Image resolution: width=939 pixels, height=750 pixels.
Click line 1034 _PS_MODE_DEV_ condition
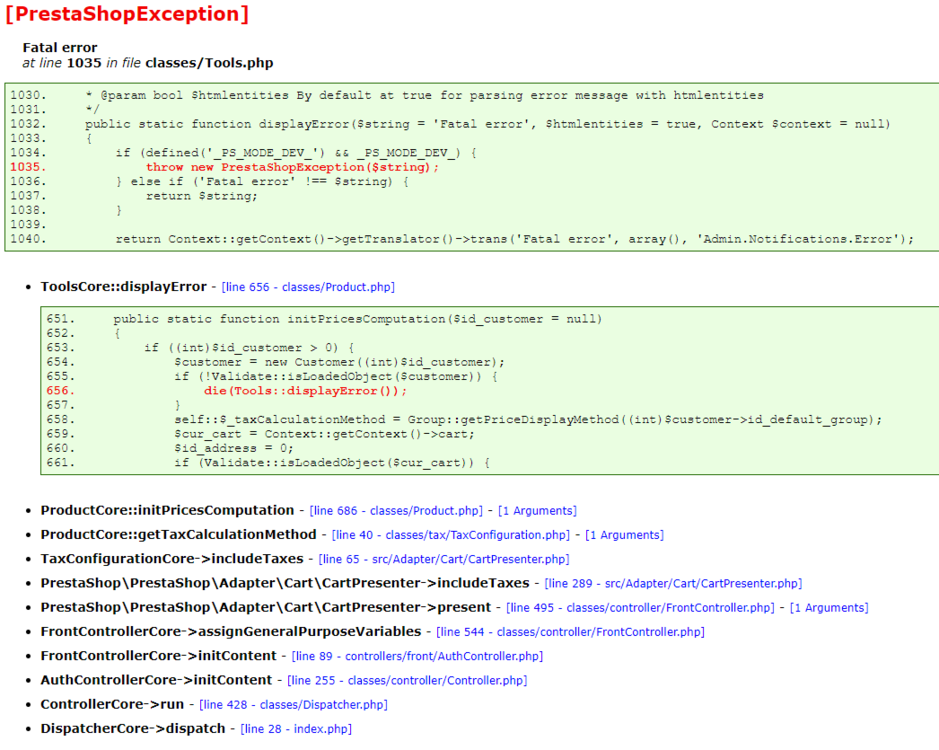(x=296, y=153)
